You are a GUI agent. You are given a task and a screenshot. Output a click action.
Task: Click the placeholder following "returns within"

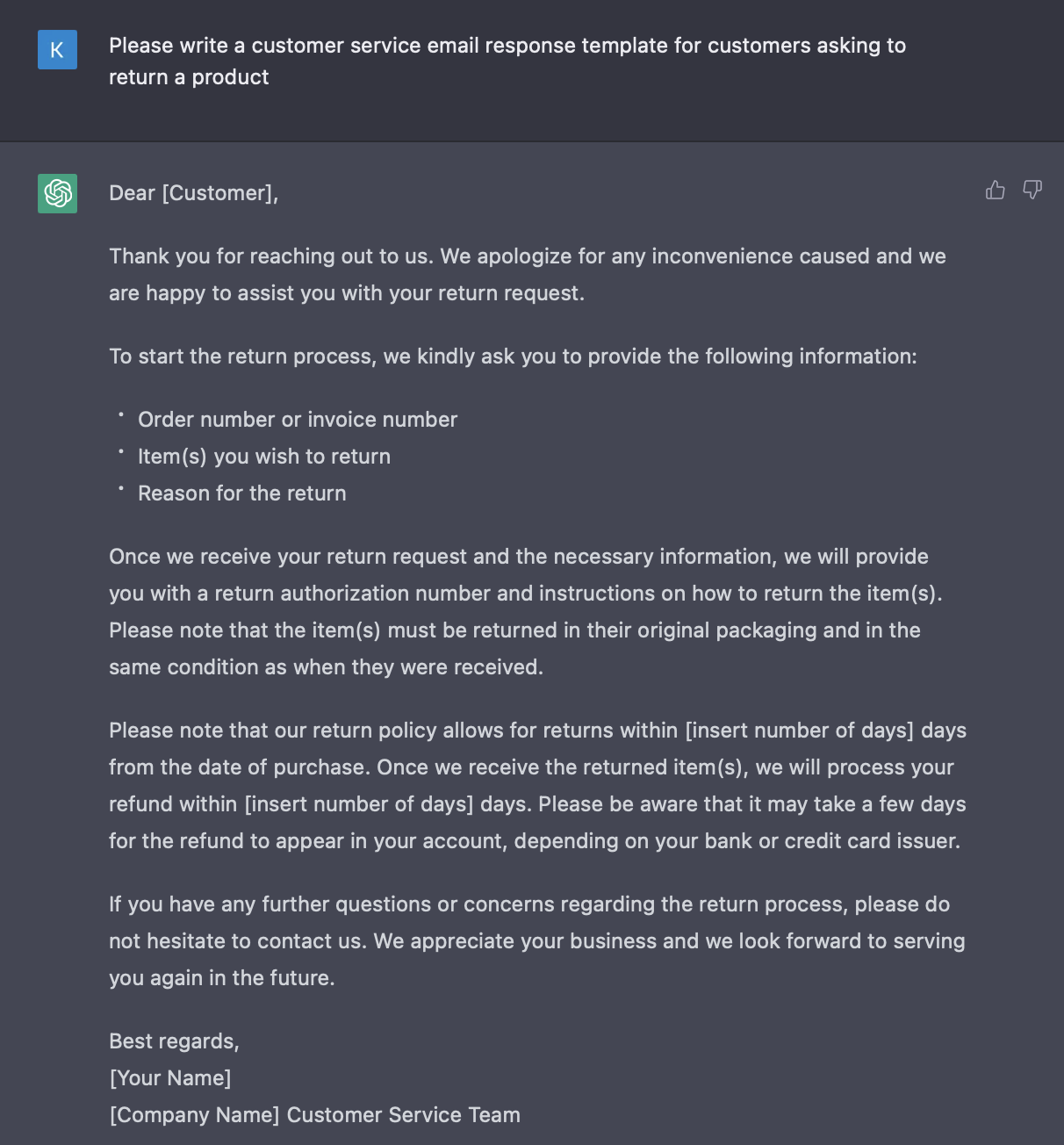click(x=799, y=731)
